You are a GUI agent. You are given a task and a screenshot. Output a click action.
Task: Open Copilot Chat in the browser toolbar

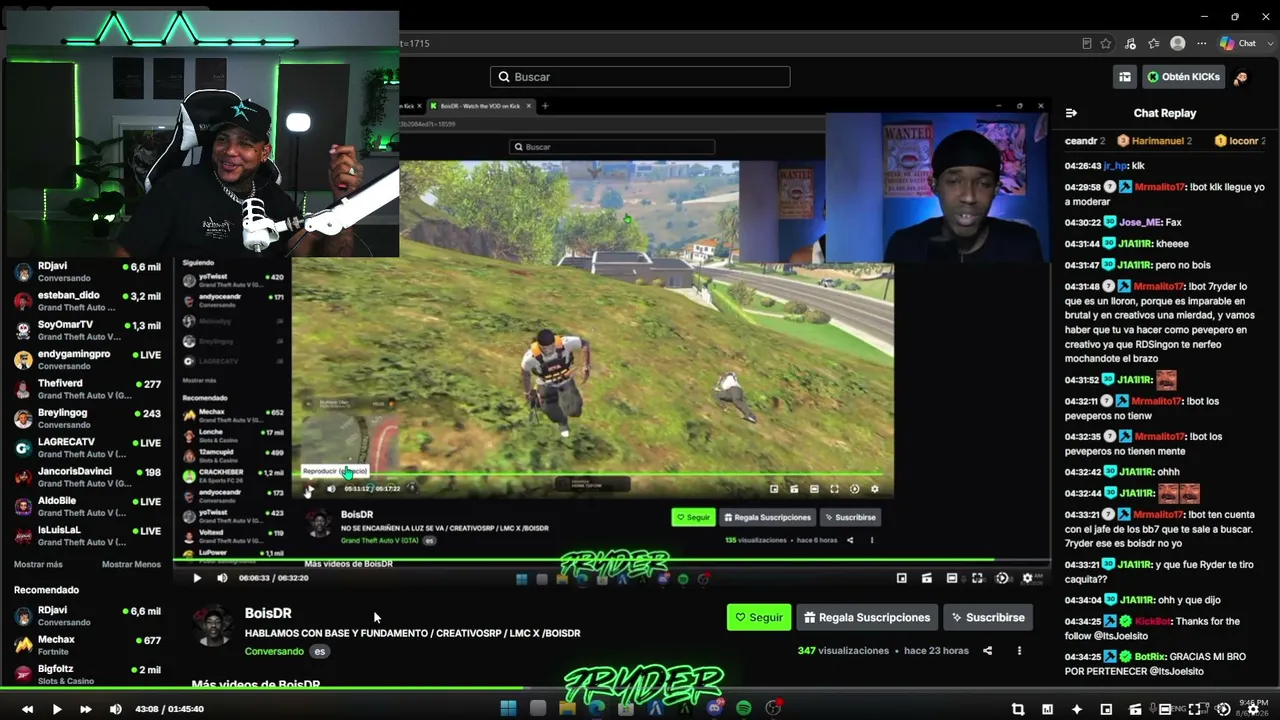pos(1238,43)
